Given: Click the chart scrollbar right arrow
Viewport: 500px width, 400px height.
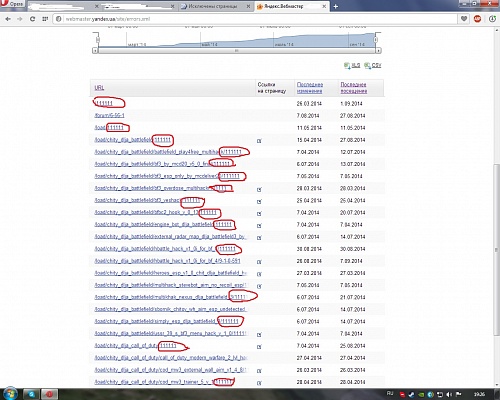Looking at the screenshot, I should tap(379, 51).
